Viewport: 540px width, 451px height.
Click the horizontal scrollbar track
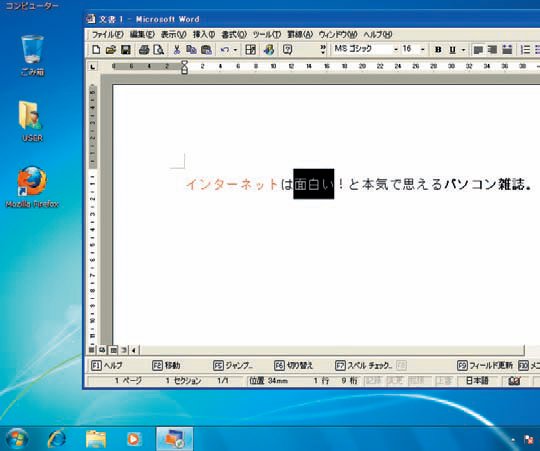tap(332, 350)
